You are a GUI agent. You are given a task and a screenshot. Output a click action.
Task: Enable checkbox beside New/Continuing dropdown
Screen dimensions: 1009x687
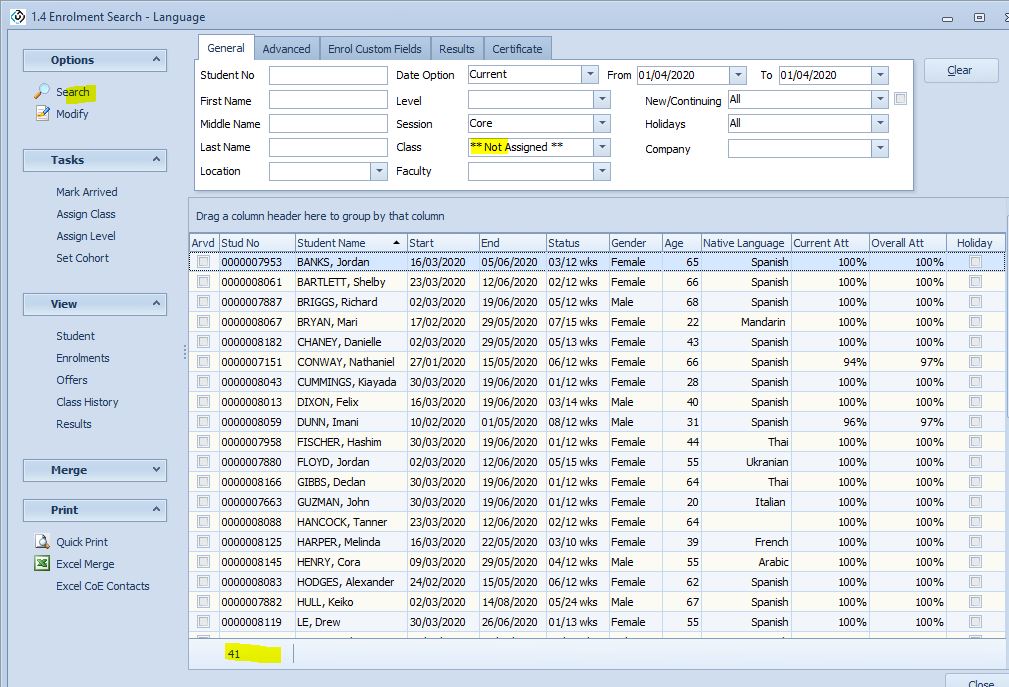901,99
